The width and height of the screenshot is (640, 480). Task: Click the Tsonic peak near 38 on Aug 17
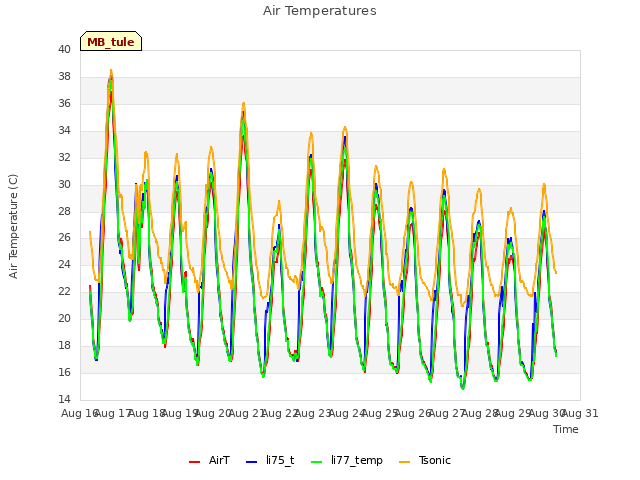(x=111, y=70)
